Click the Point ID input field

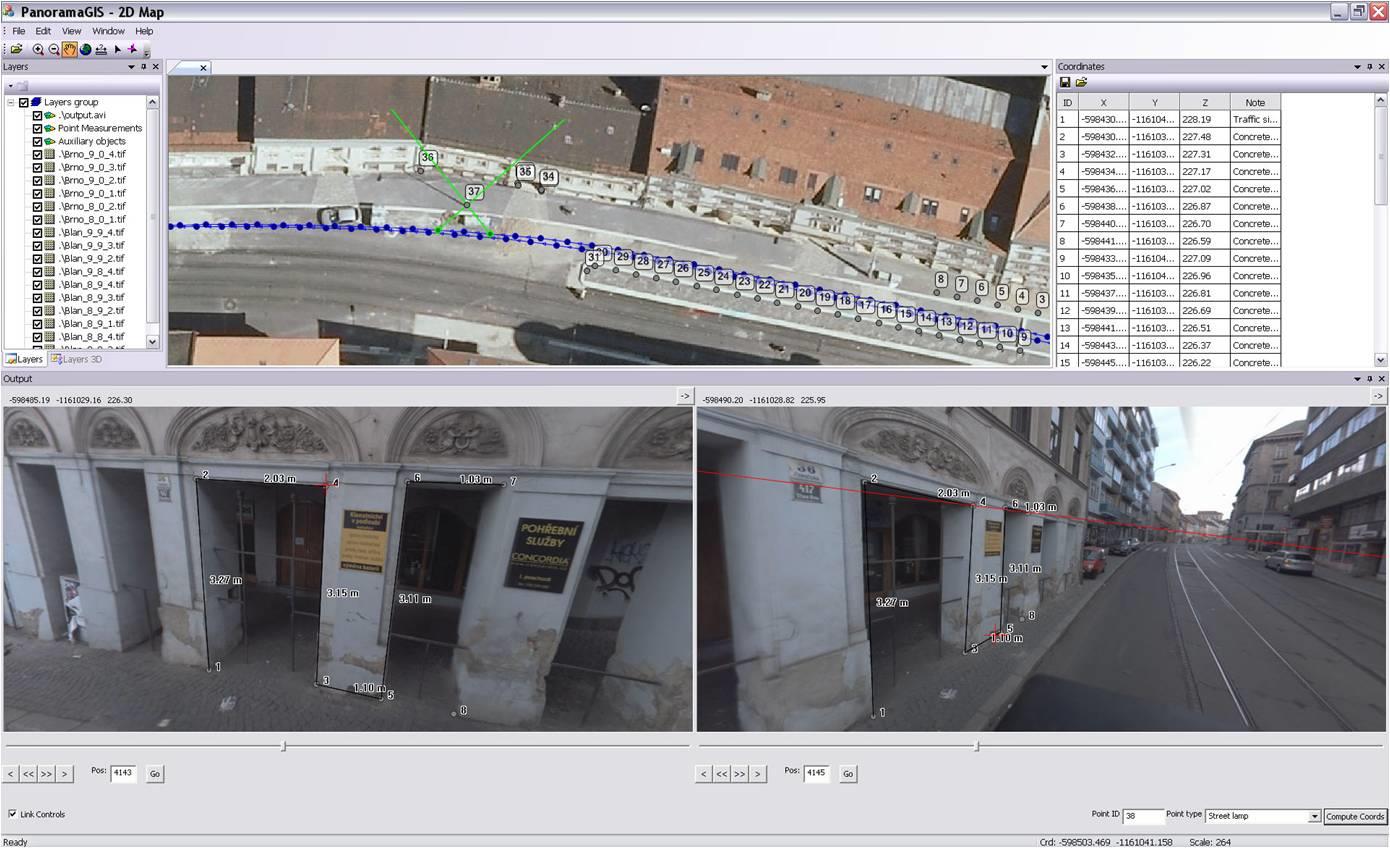pyautogui.click(x=1143, y=816)
